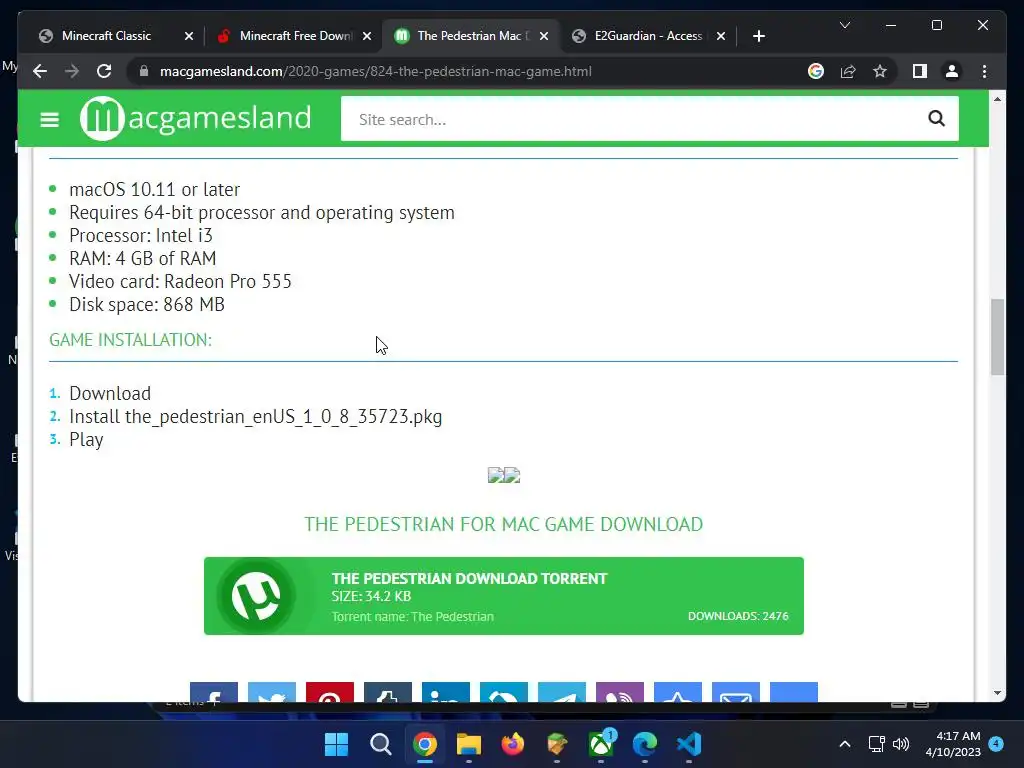Viewport: 1024px width, 768px height.
Task: Open Microsoft Edge from taskbar
Action: click(645, 744)
